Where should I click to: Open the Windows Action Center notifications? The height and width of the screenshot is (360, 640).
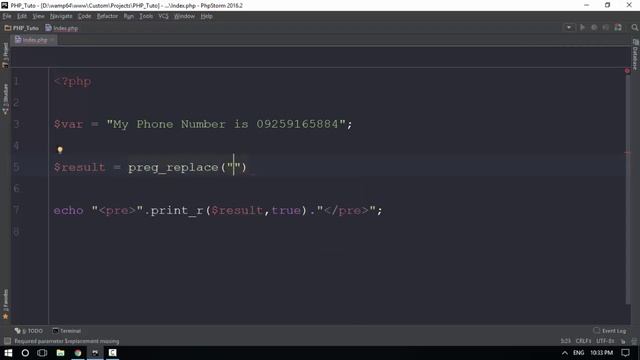click(626, 353)
